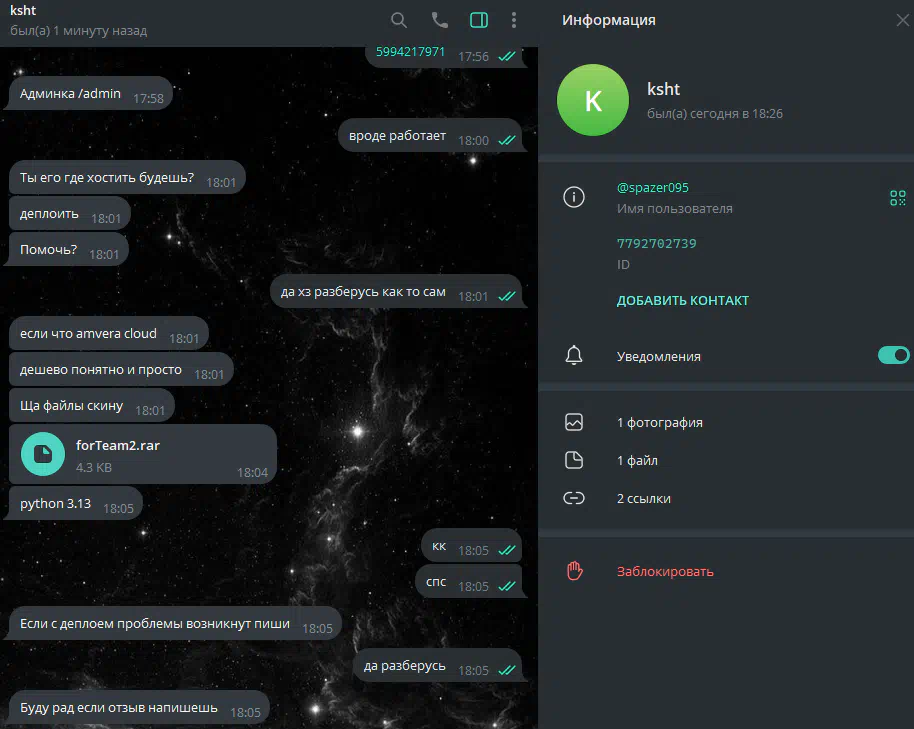Copy the username @spazer095
This screenshot has width=914, height=729.
coord(652,188)
